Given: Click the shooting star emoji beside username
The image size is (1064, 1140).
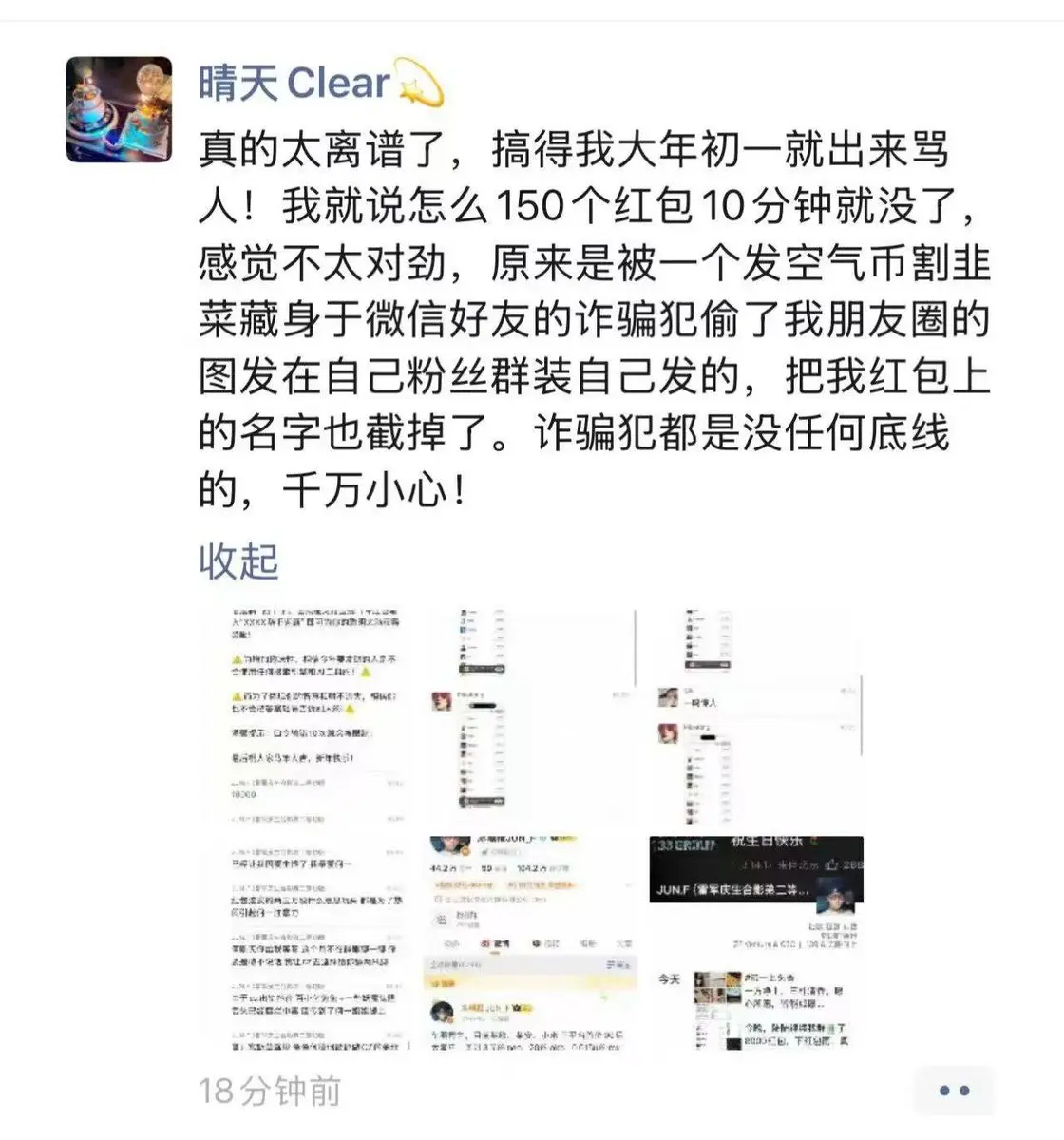Looking at the screenshot, I should click(x=419, y=84).
